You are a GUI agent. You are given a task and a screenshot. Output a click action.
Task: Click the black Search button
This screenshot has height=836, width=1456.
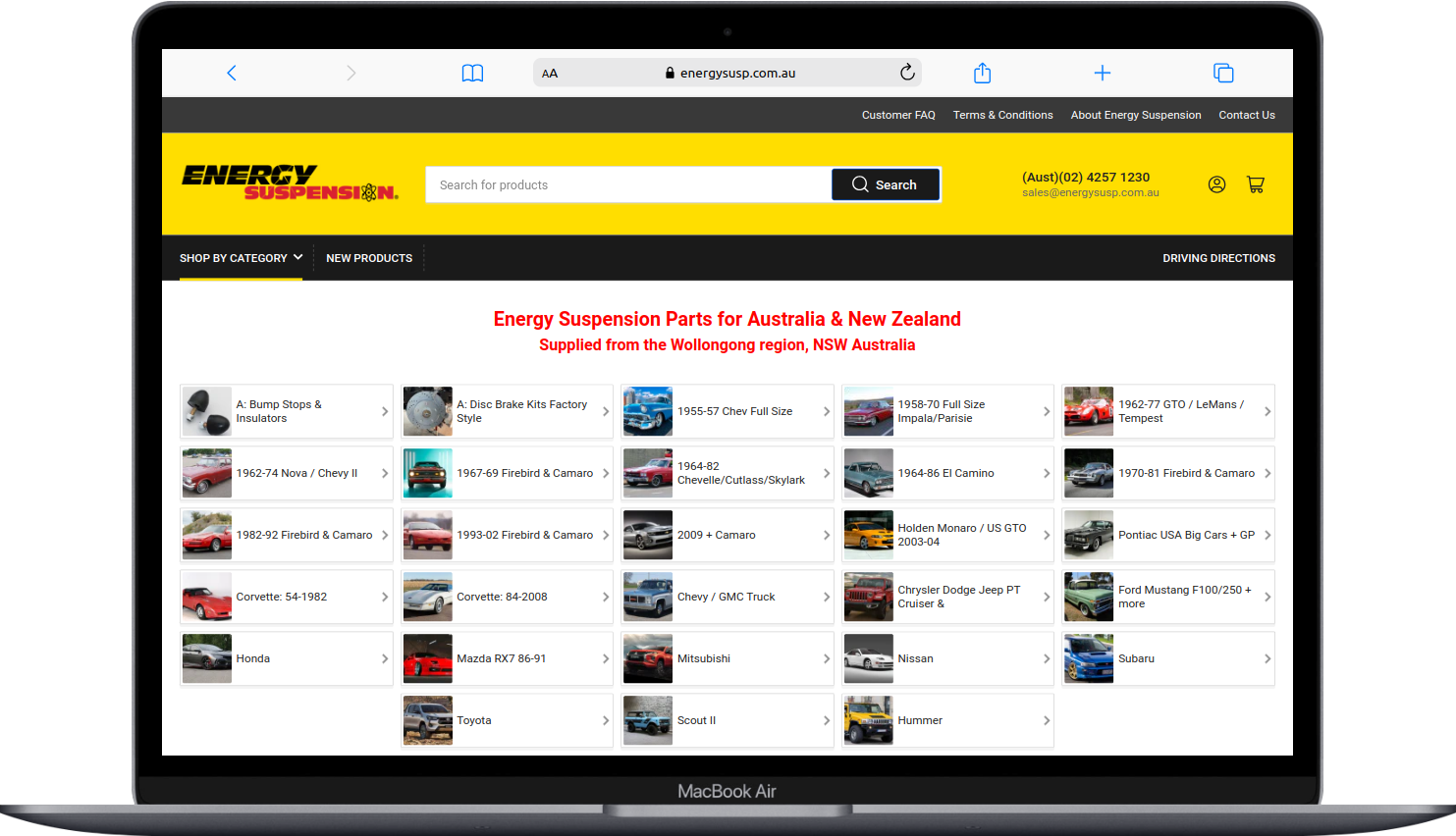(886, 184)
